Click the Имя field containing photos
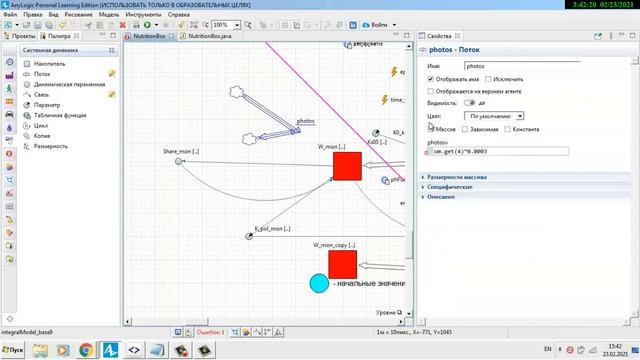Screen dimensions: 640x360 coord(522,66)
